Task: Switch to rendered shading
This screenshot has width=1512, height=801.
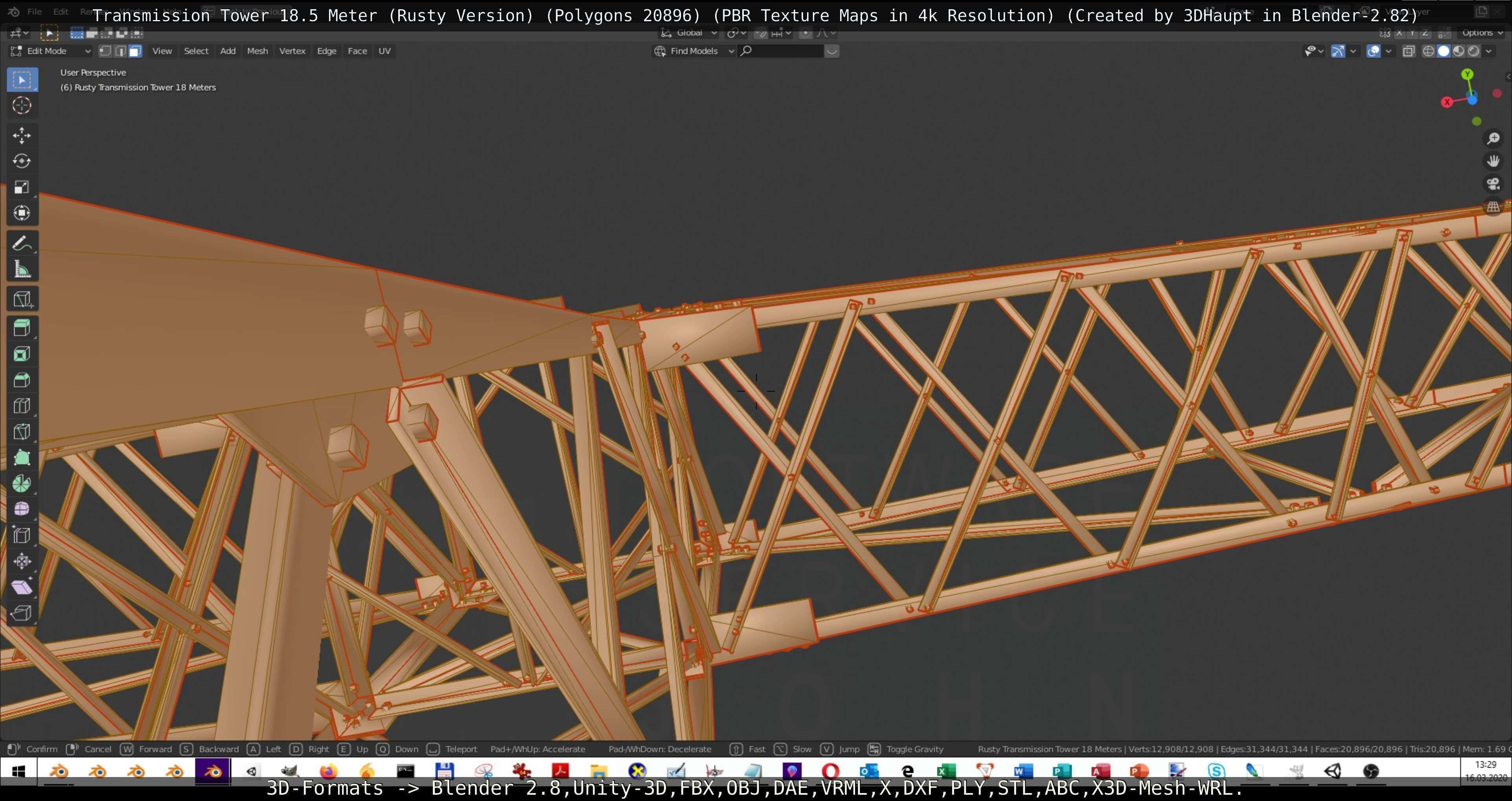Action: tap(1474, 51)
